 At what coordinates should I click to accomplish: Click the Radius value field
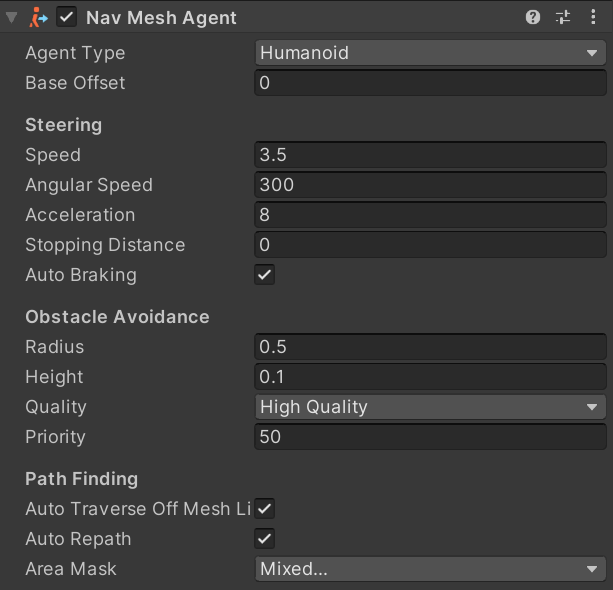coord(430,347)
